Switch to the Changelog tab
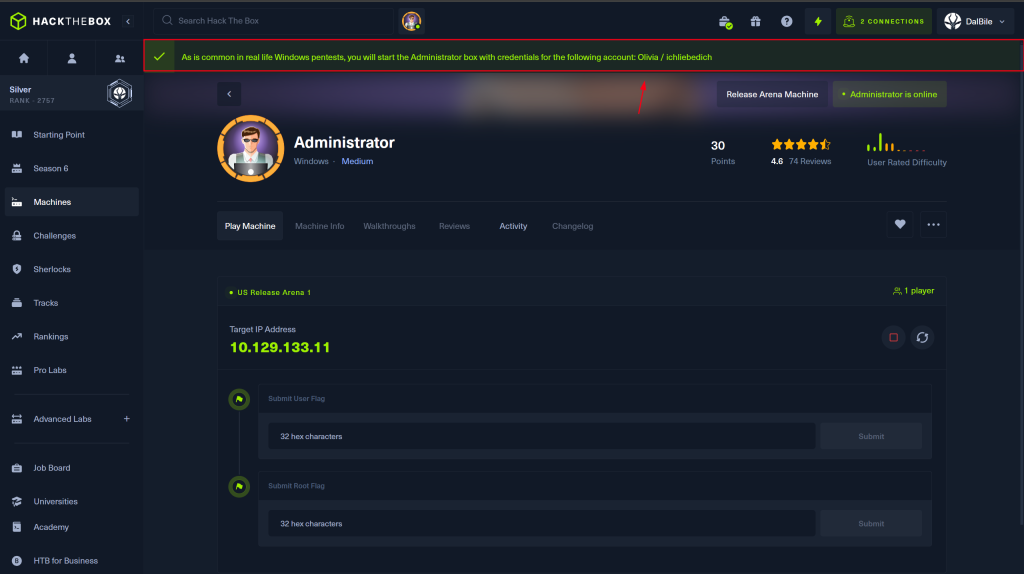Screen dimensions: 1024x574 (x=573, y=226)
